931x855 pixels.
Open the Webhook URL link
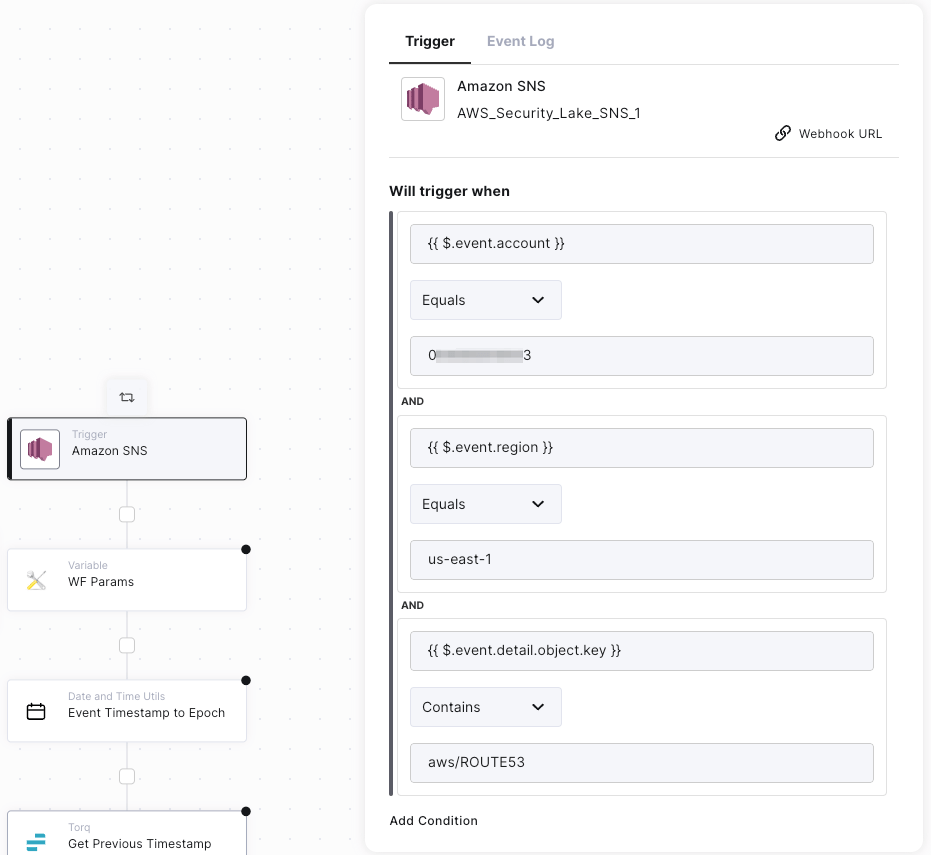[x=840, y=134]
